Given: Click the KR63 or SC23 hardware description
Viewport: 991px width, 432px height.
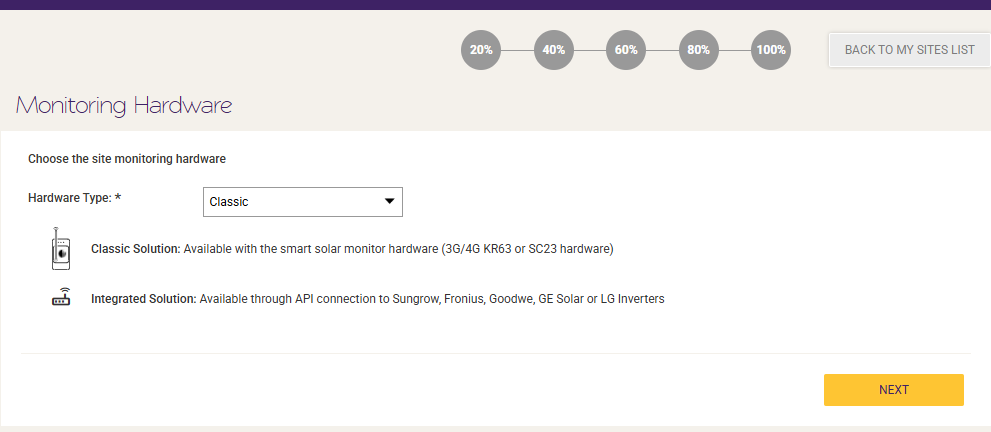Looking at the screenshot, I should pyautogui.click(x=399, y=249).
